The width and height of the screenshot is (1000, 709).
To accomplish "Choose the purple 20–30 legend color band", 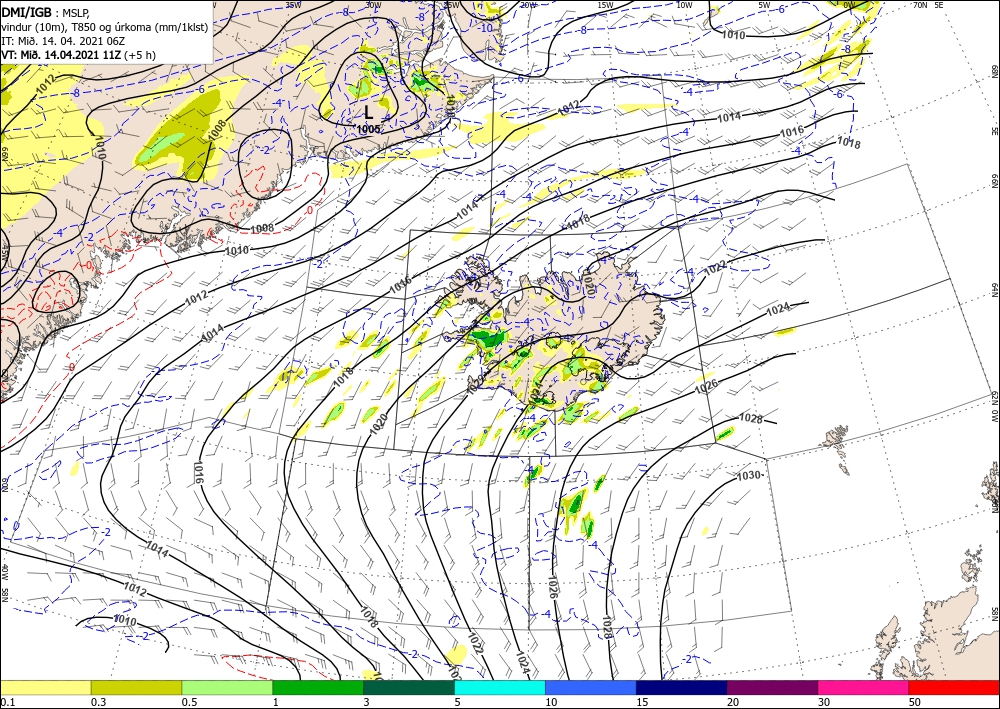I will coord(772,687).
